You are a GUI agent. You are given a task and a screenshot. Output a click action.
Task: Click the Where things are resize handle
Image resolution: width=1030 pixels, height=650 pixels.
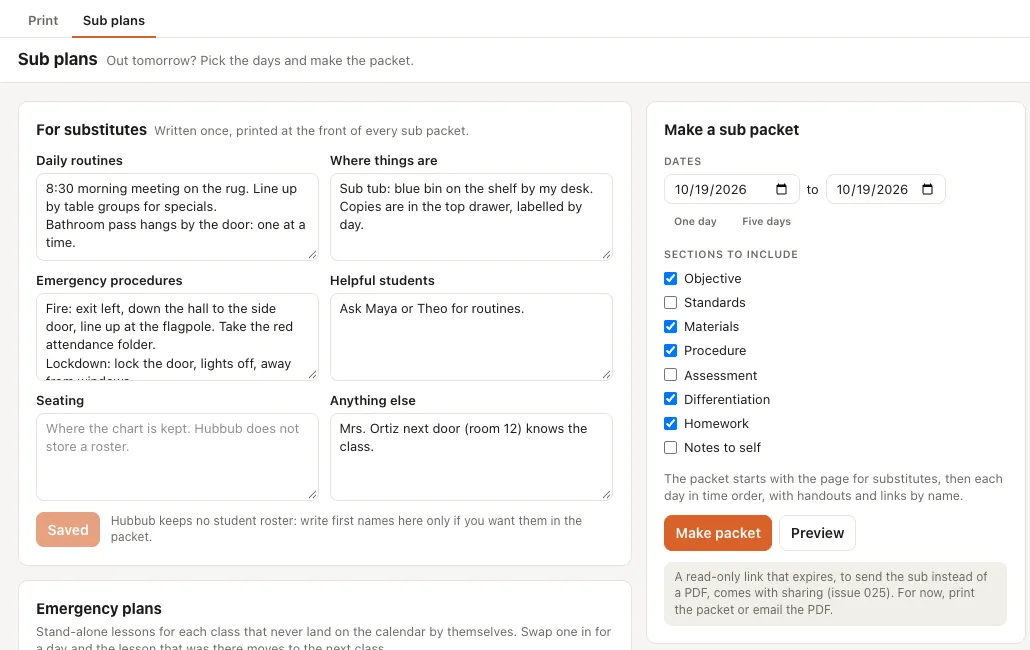606,255
